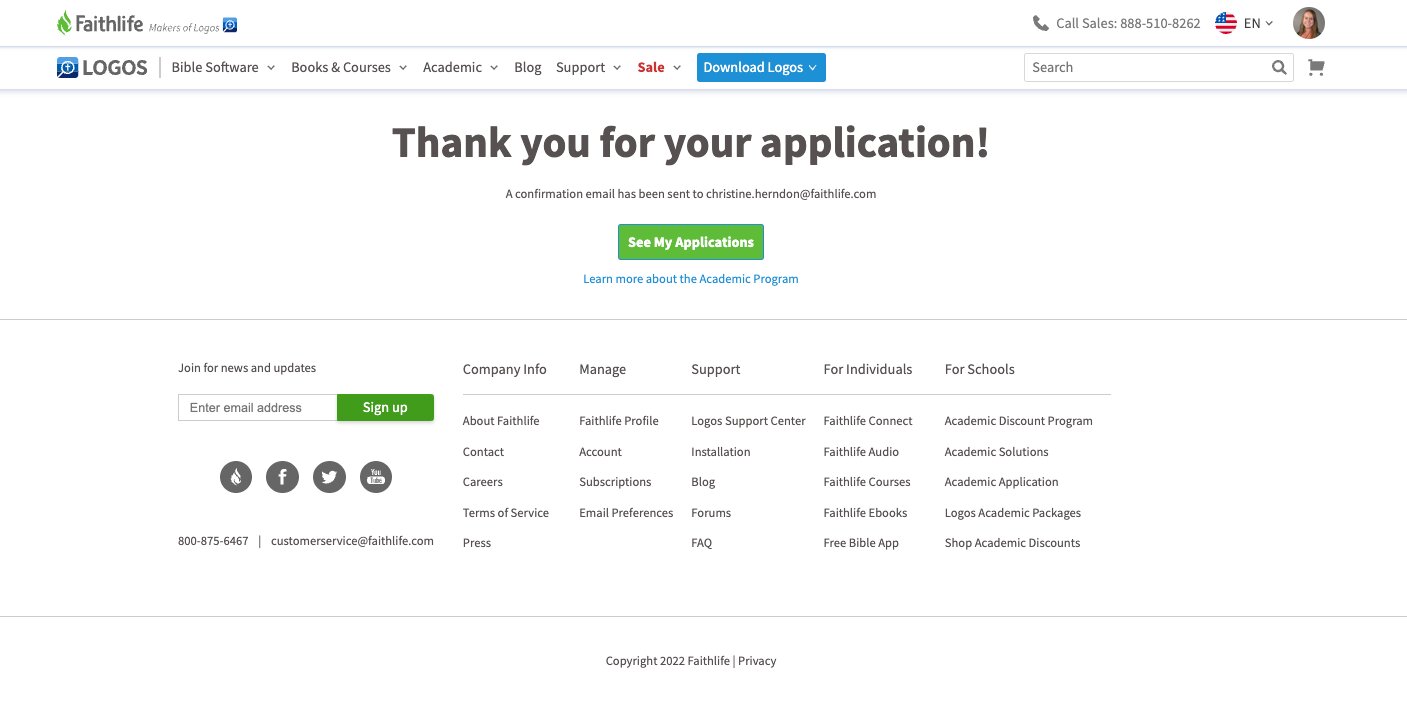Open the Subscriptions footer link
1407x724 pixels.
click(x=615, y=482)
